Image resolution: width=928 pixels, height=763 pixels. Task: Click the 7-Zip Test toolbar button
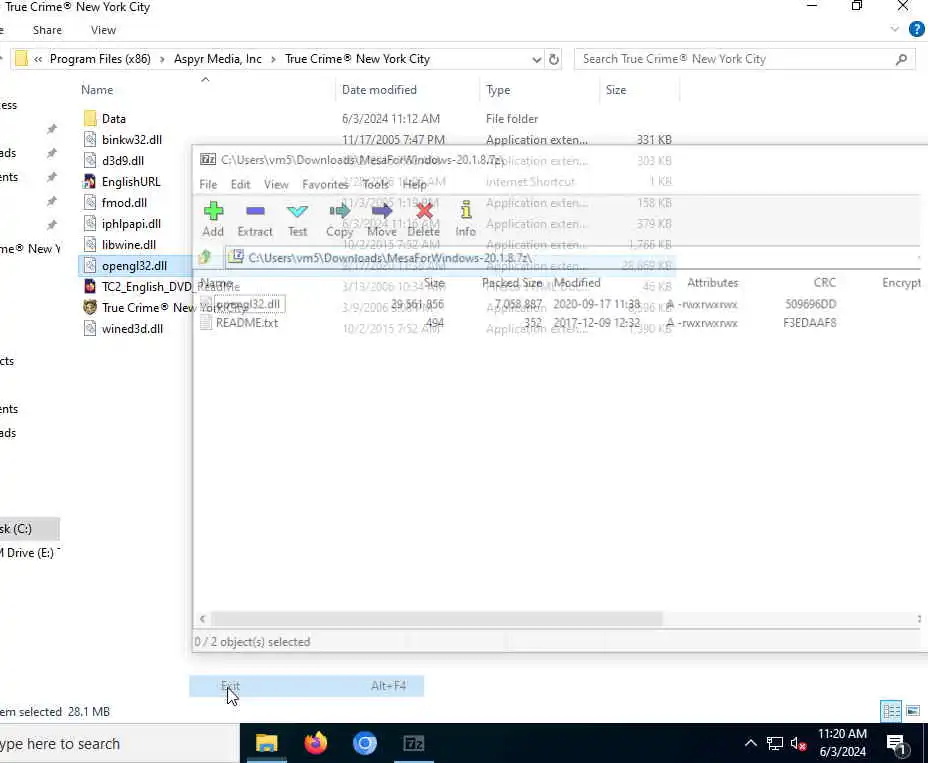pos(297,220)
